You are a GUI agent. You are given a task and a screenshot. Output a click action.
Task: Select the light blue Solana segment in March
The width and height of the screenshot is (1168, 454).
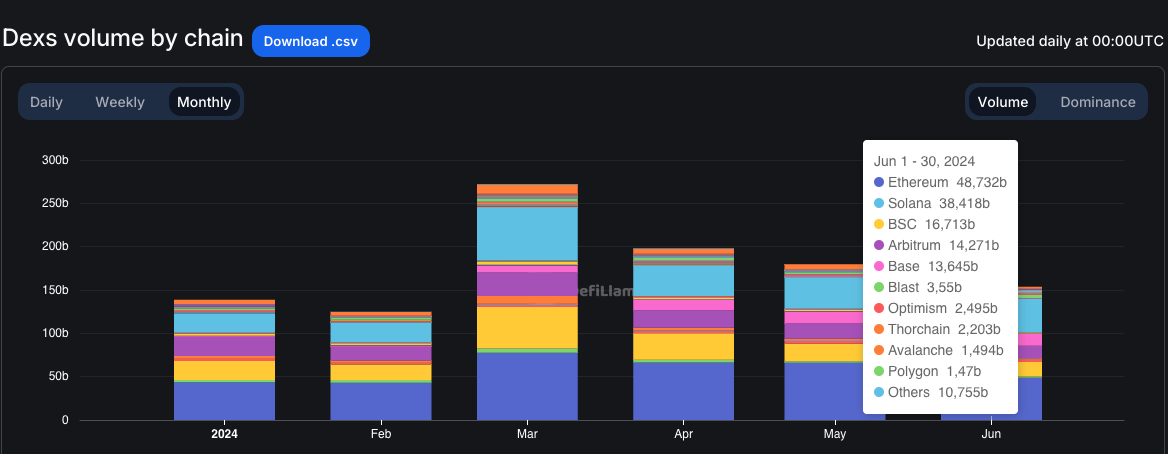coord(527,233)
